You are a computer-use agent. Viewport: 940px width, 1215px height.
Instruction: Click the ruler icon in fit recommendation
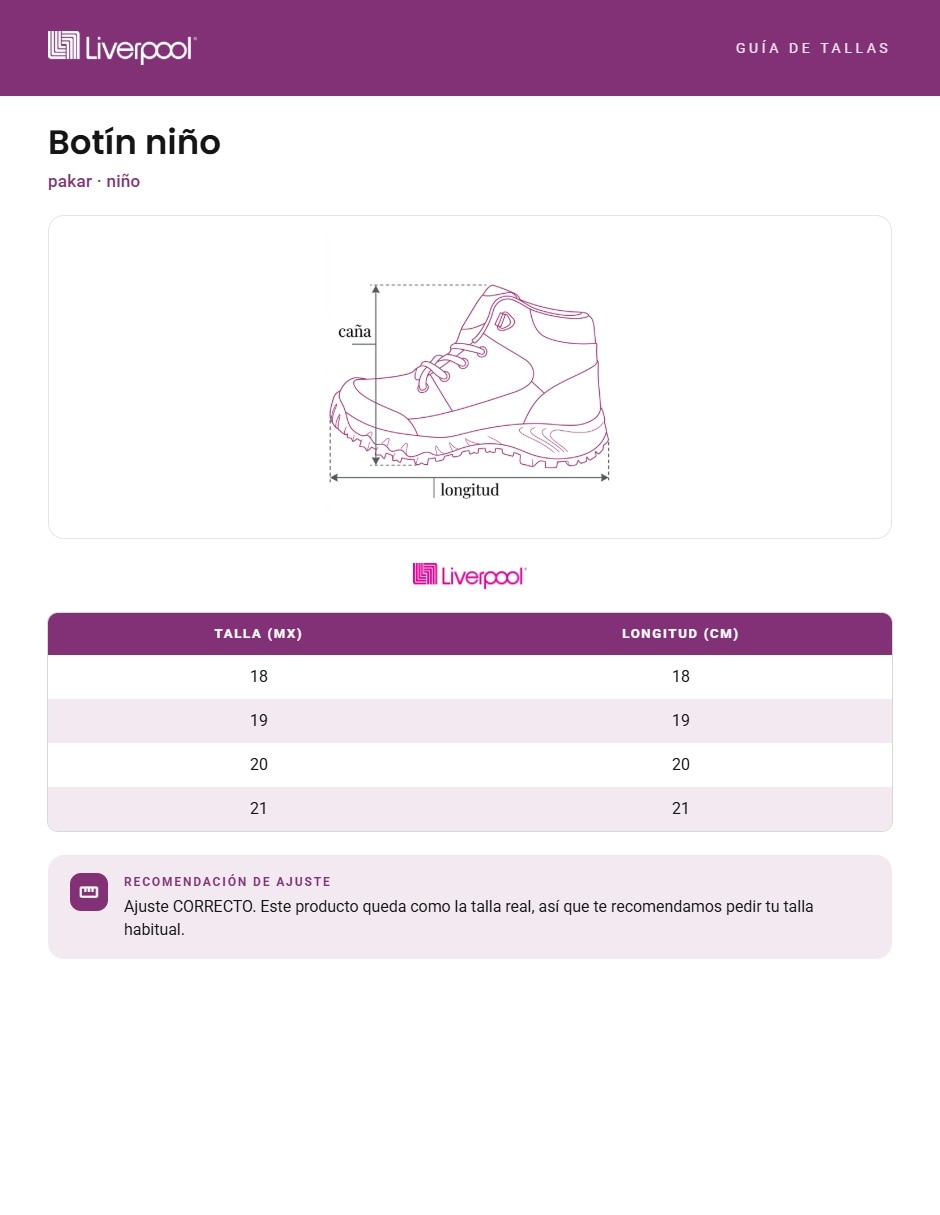89,892
